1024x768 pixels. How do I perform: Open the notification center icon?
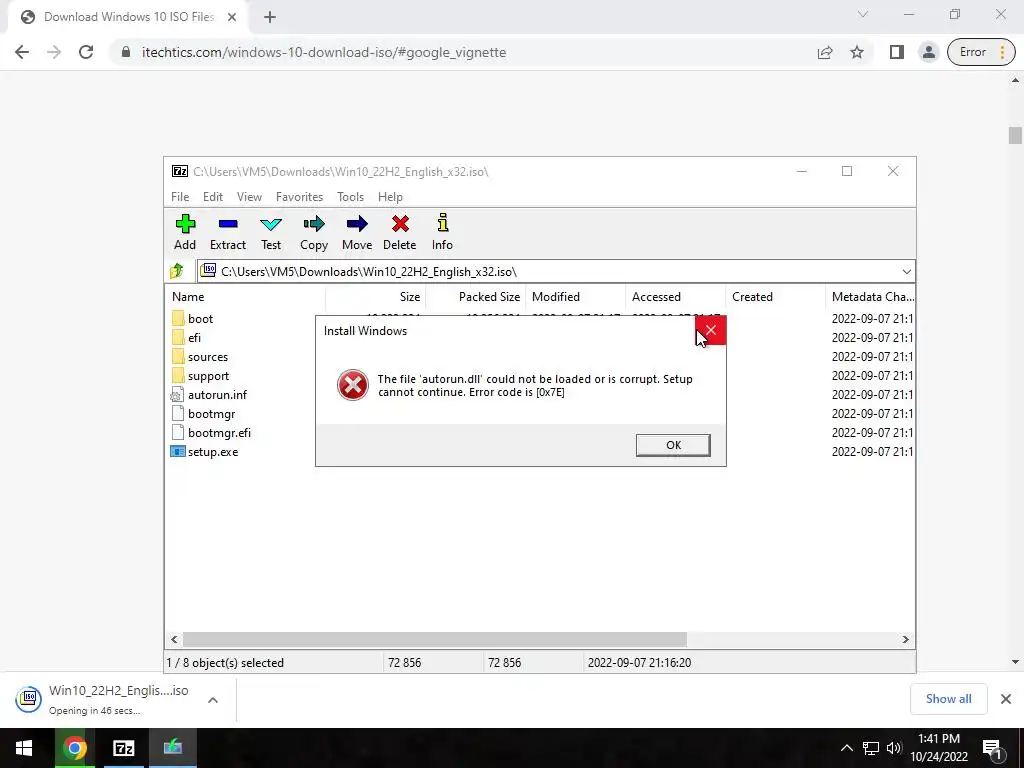tap(992, 748)
